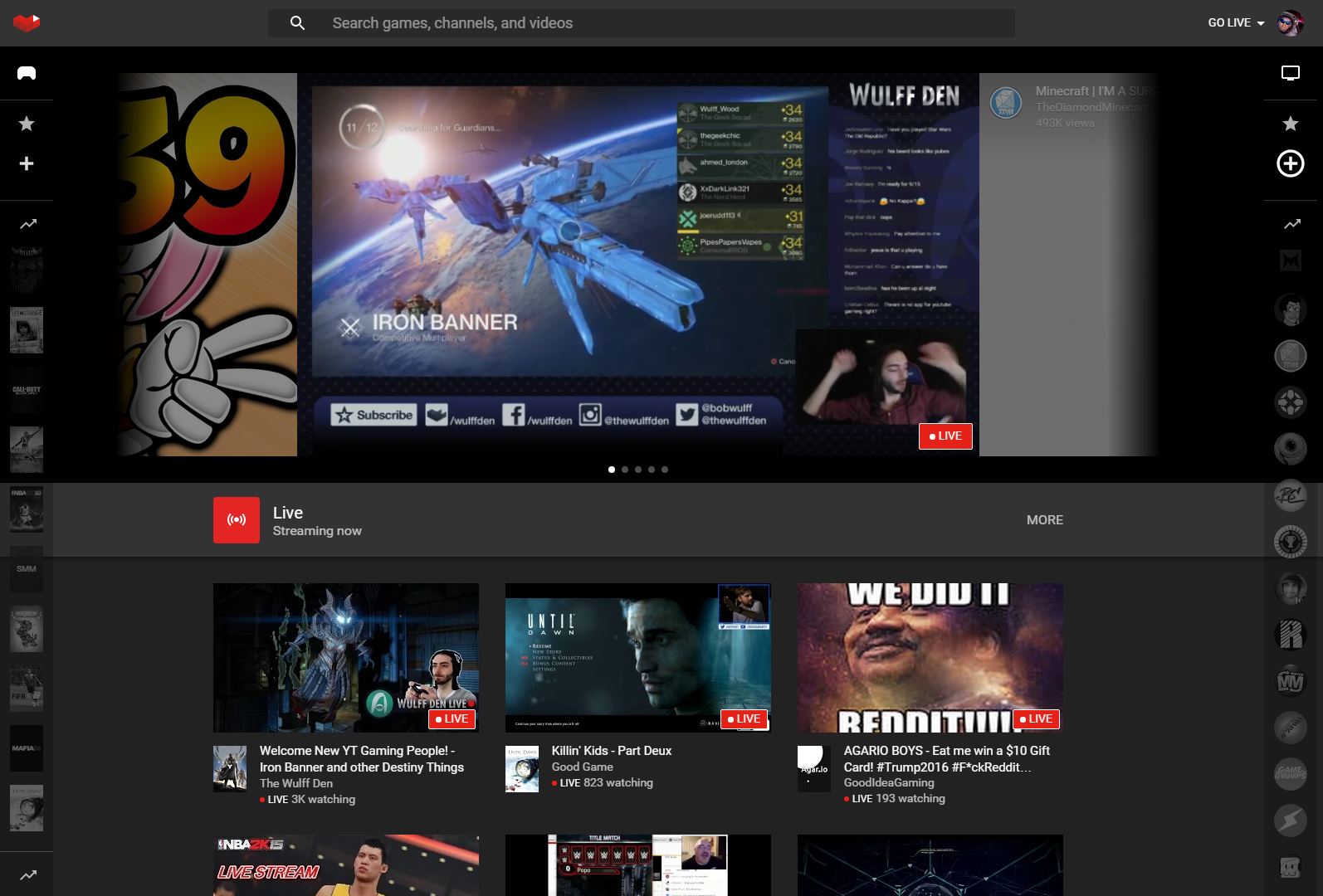Open Call of Duty game in sidebar
This screenshot has width=1323, height=896.
[x=27, y=390]
